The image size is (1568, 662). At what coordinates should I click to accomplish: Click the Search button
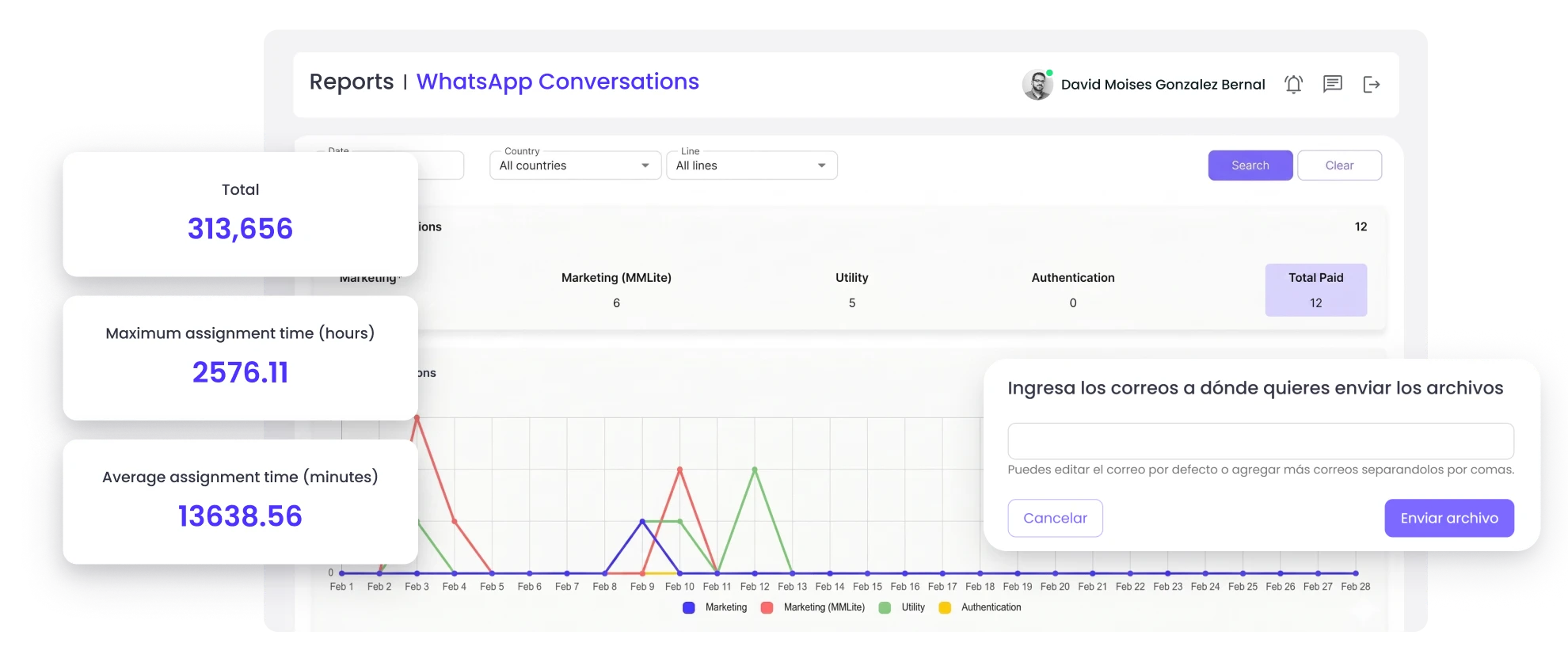click(x=1250, y=165)
